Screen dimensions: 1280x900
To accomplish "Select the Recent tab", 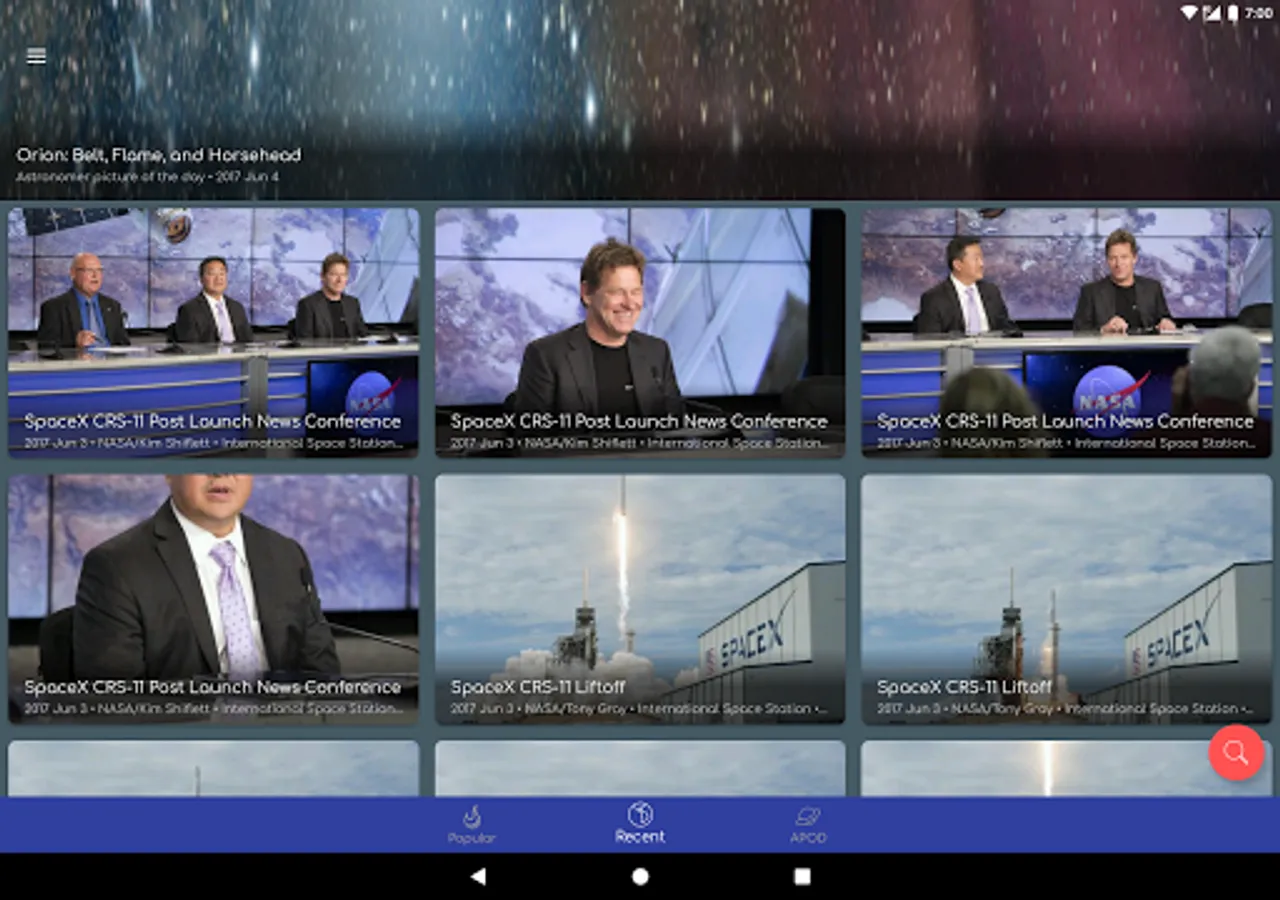I will 640,824.
